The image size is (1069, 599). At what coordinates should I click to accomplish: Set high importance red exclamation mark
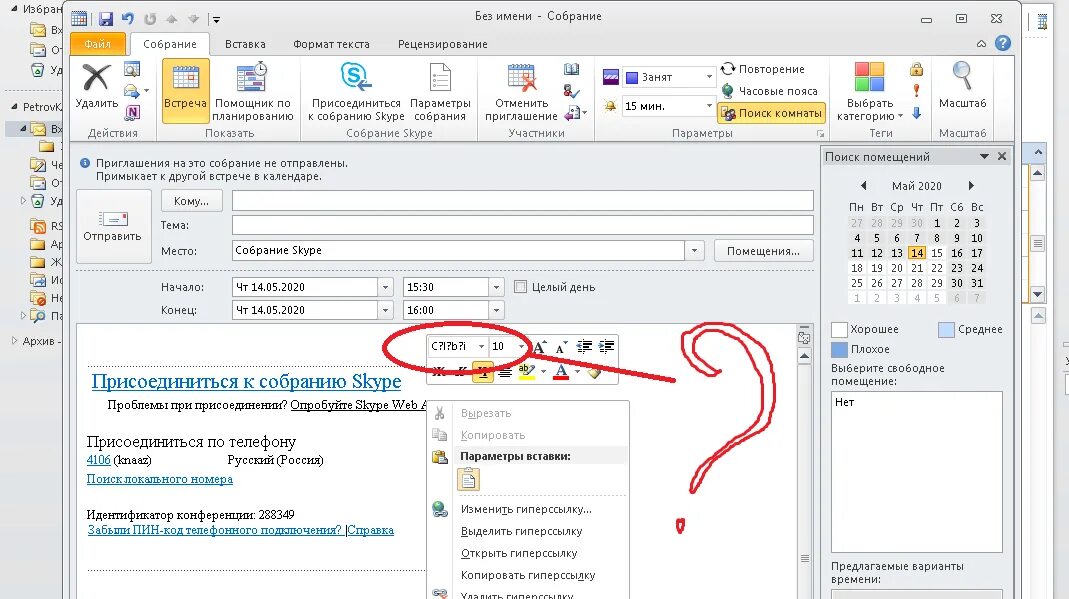pos(916,91)
